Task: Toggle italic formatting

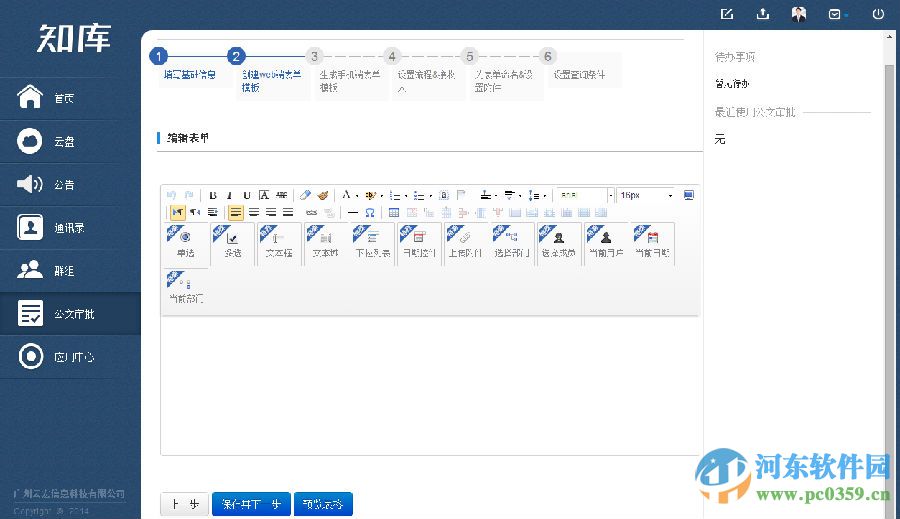Action: coord(230,195)
